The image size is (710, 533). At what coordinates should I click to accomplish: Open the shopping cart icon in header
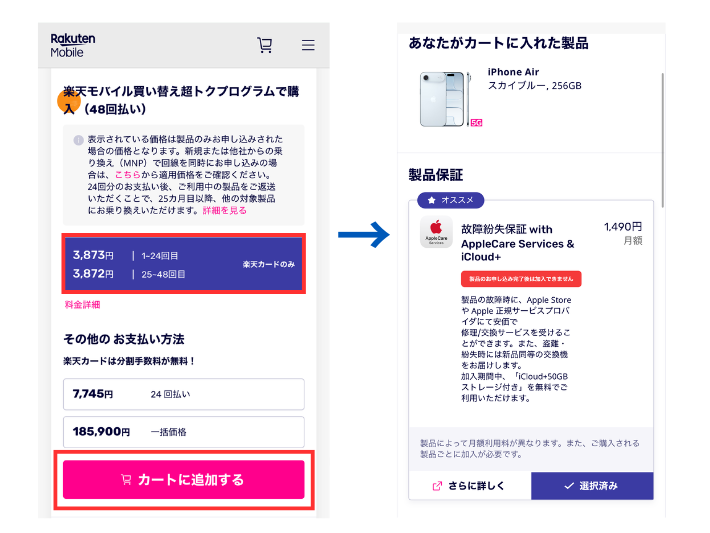[x=264, y=45]
